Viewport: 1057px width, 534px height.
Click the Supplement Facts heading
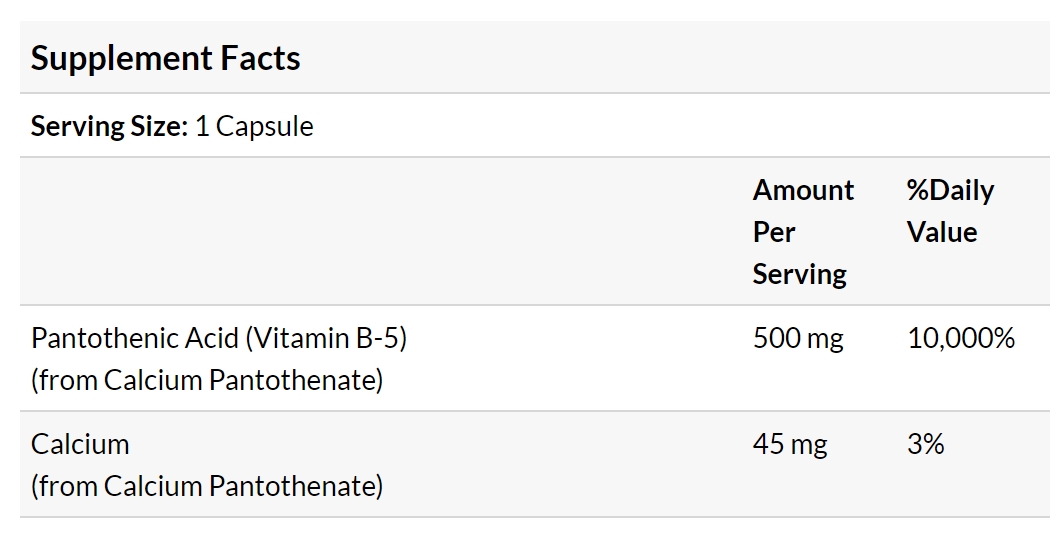165,59
